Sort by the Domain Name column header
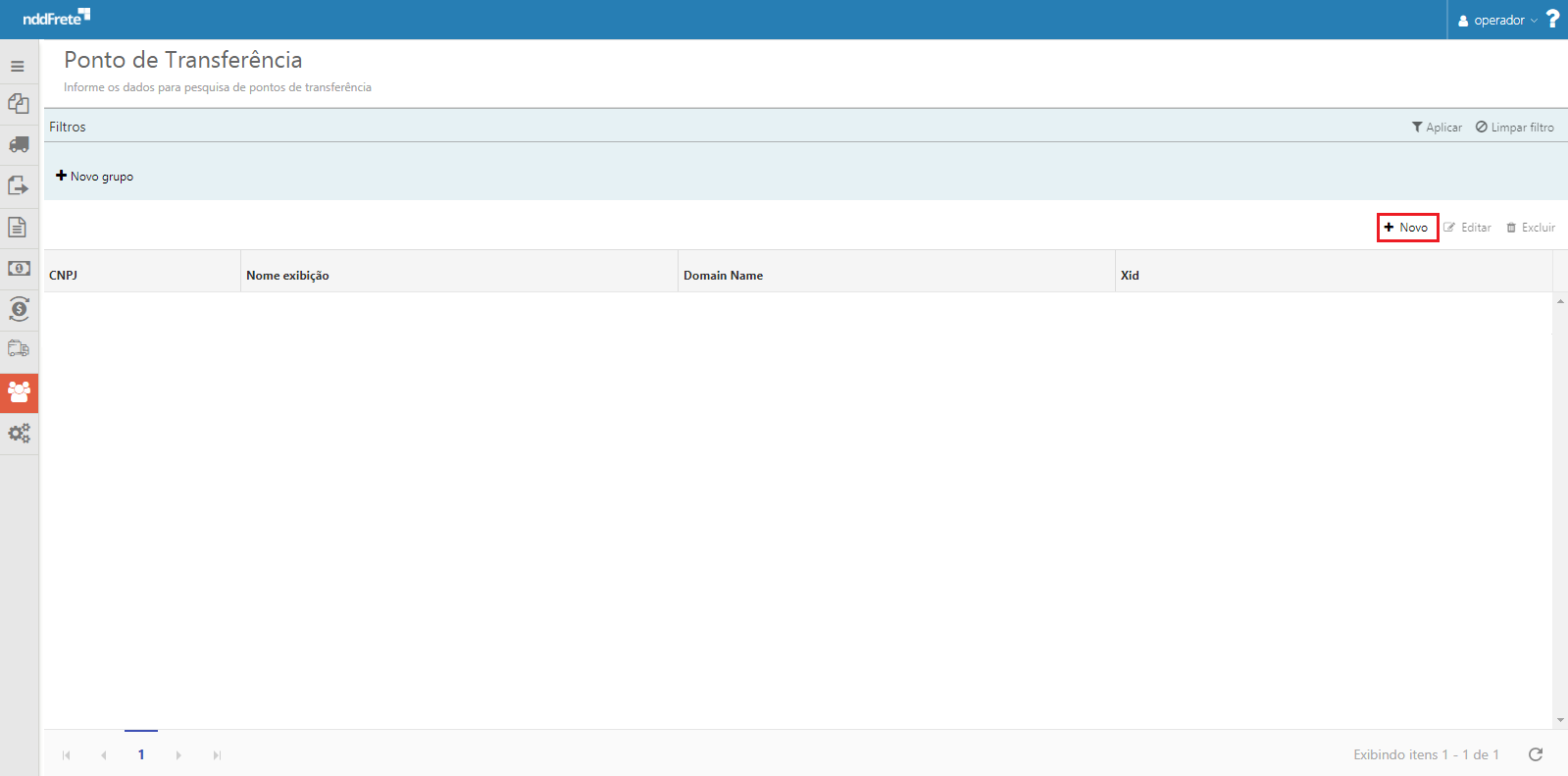The height and width of the screenshot is (776, 1568). pyautogui.click(x=724, y=276)
